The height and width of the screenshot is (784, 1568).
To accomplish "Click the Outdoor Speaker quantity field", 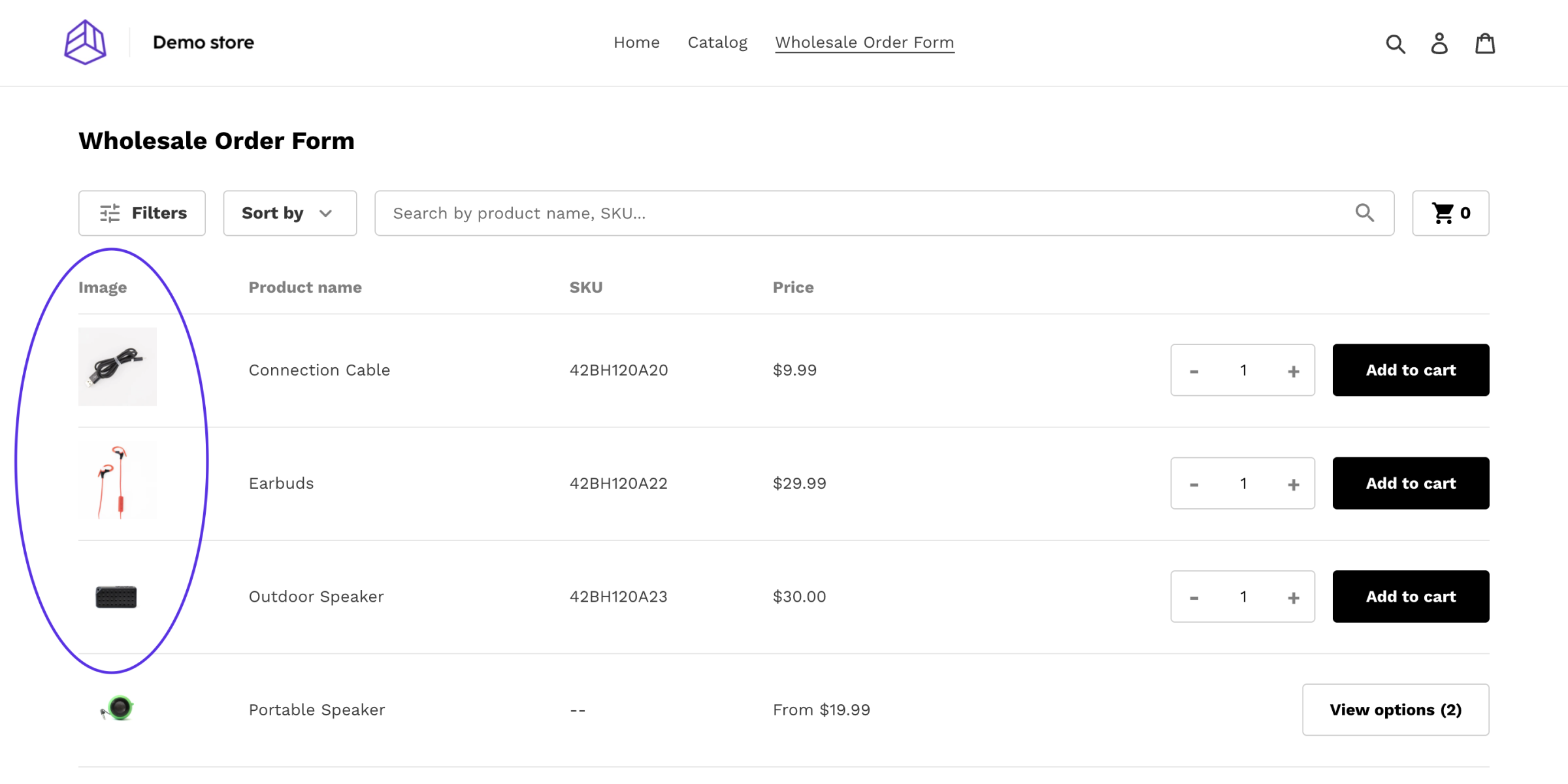I will pos(1243,596).
